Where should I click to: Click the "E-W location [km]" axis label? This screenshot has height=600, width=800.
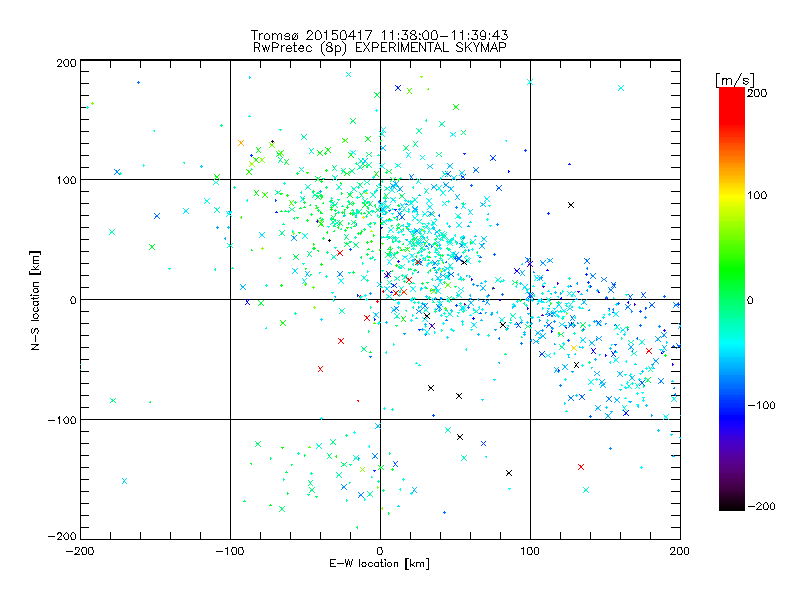click(x=379, y=564)
